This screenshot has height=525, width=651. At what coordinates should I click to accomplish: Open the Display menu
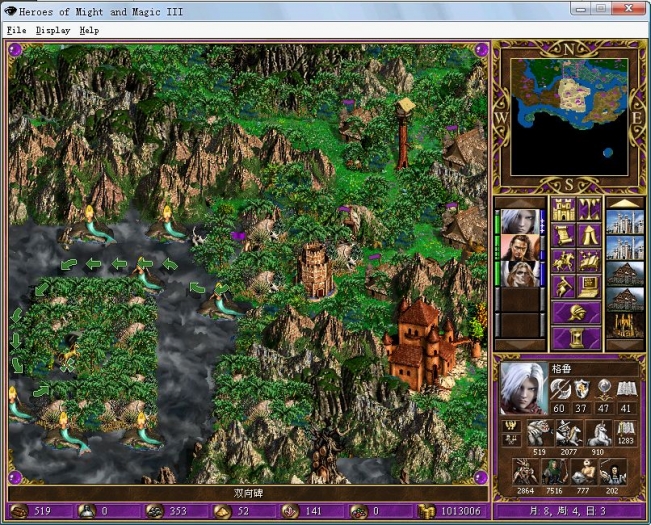(x=53, y=30)
